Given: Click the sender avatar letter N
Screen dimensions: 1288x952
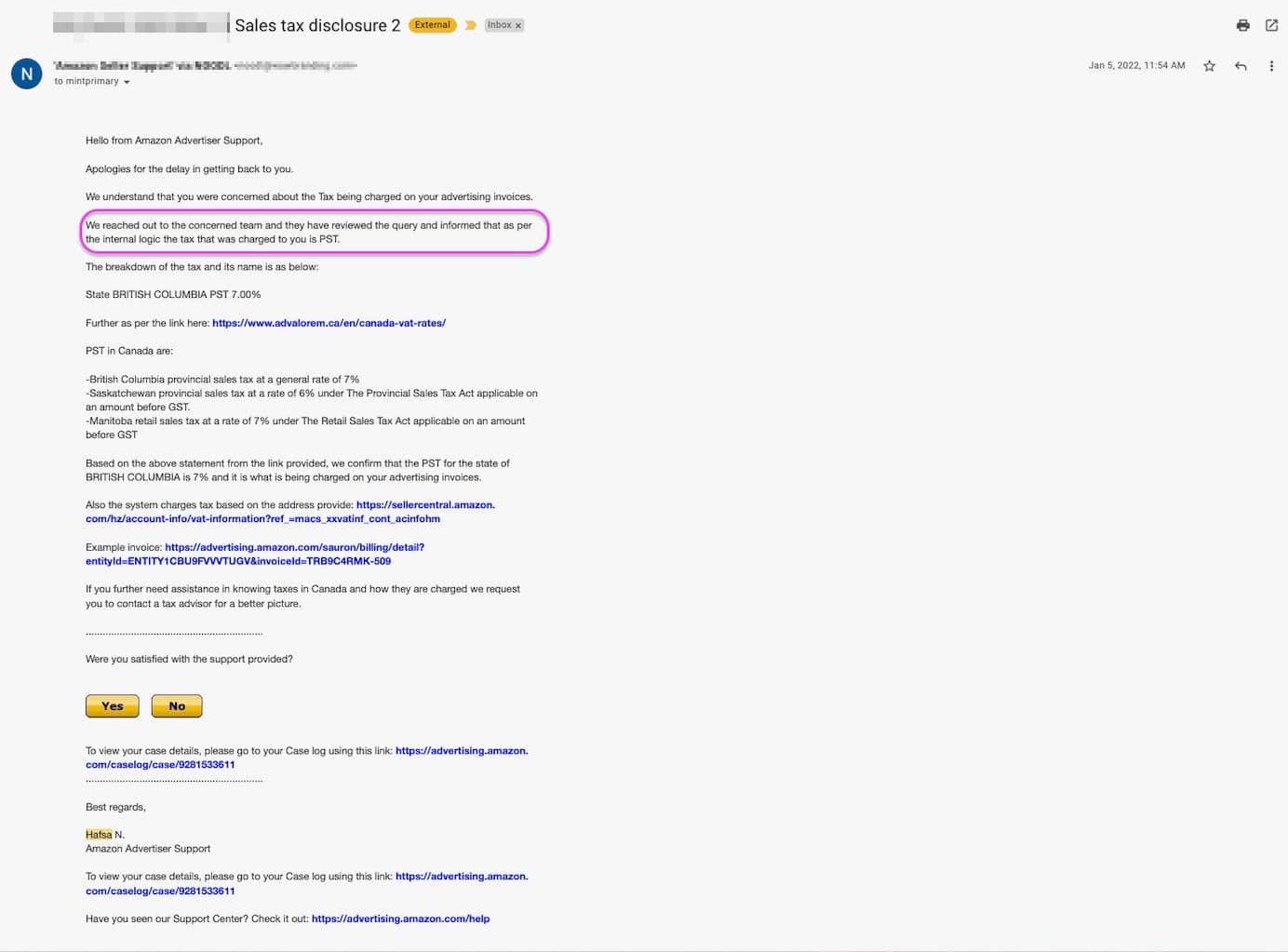Looking at the screenshot, I should 26,74.
